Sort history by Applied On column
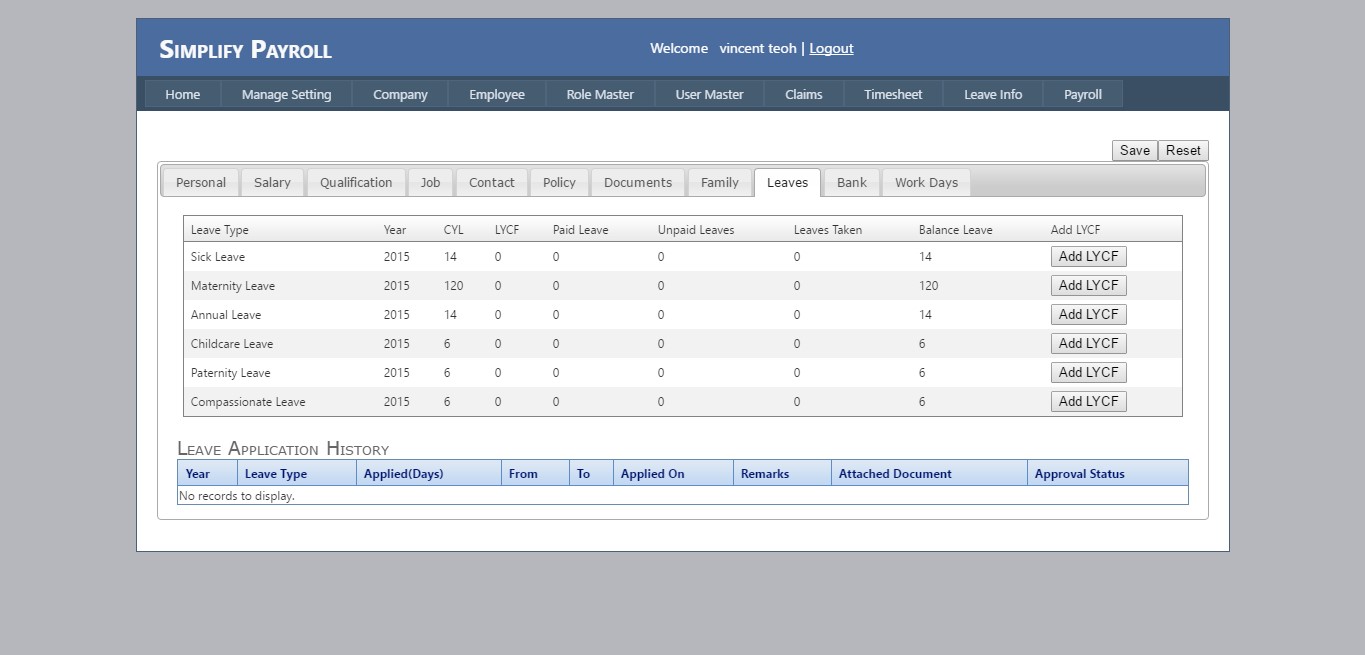This screenshot has height=655, width=1365. 652,474
